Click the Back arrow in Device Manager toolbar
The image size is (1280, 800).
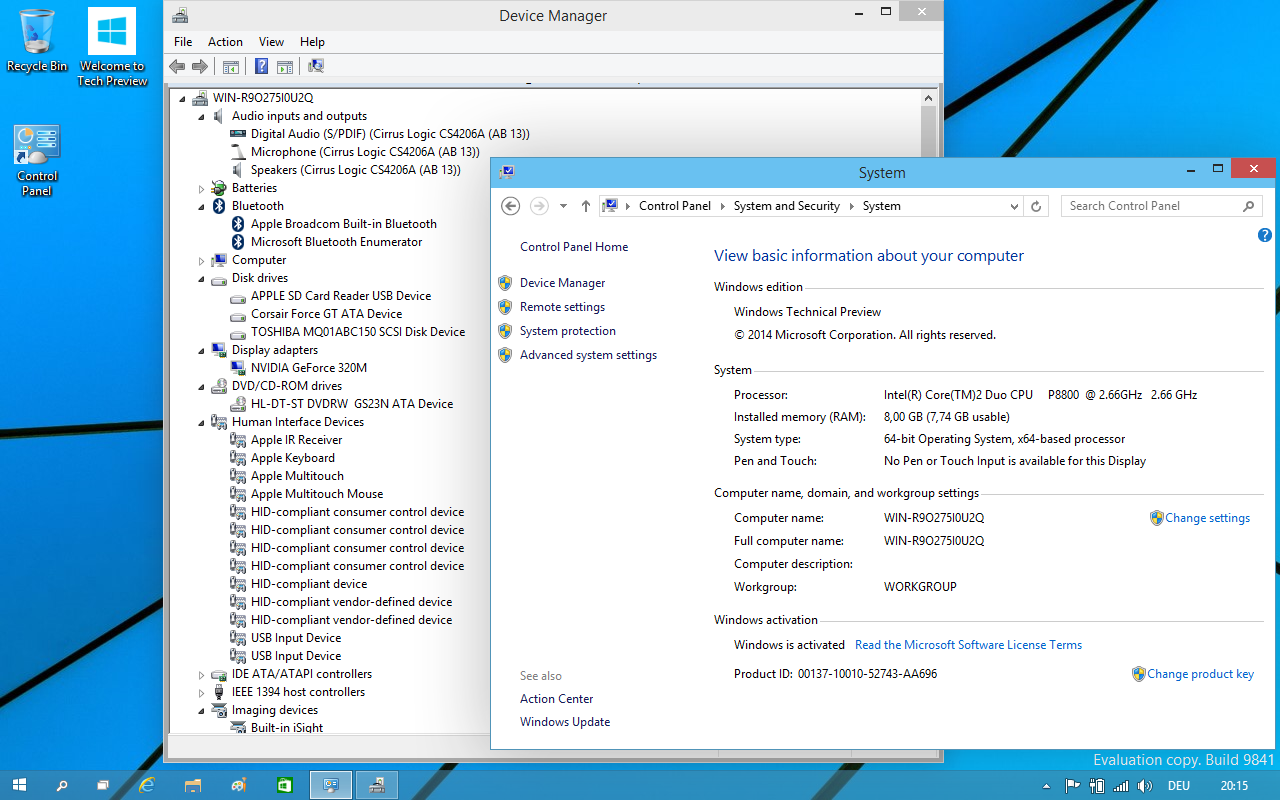pyautogui.click(x=177, y=66)
